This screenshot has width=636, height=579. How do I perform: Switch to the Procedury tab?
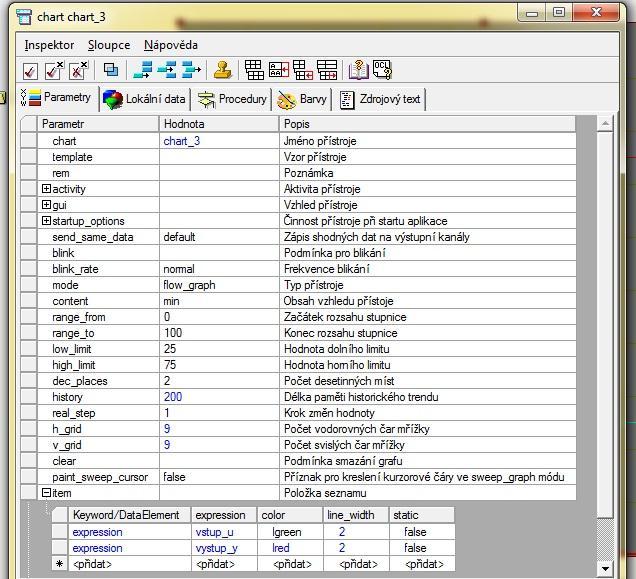(232, 99)
